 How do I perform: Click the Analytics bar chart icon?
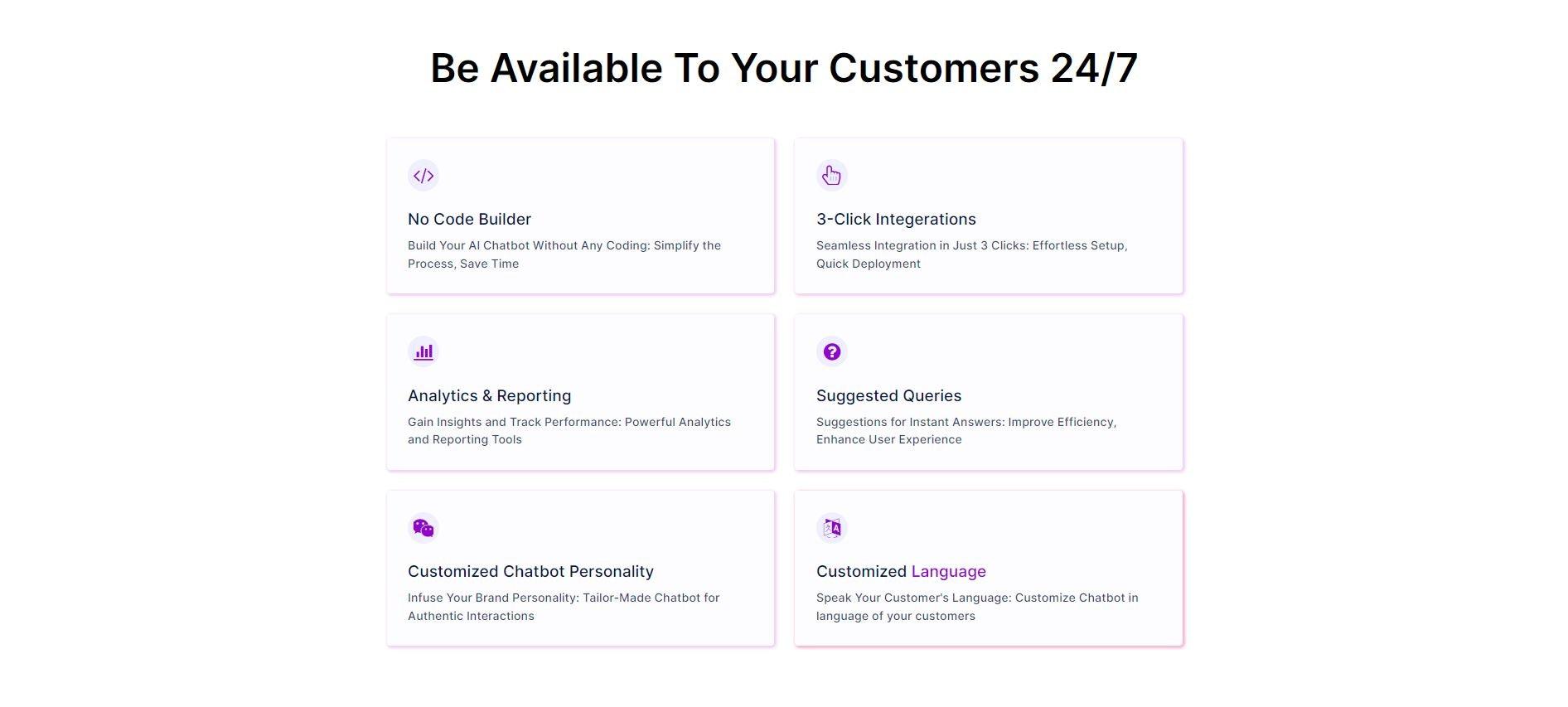pos(423,351)
